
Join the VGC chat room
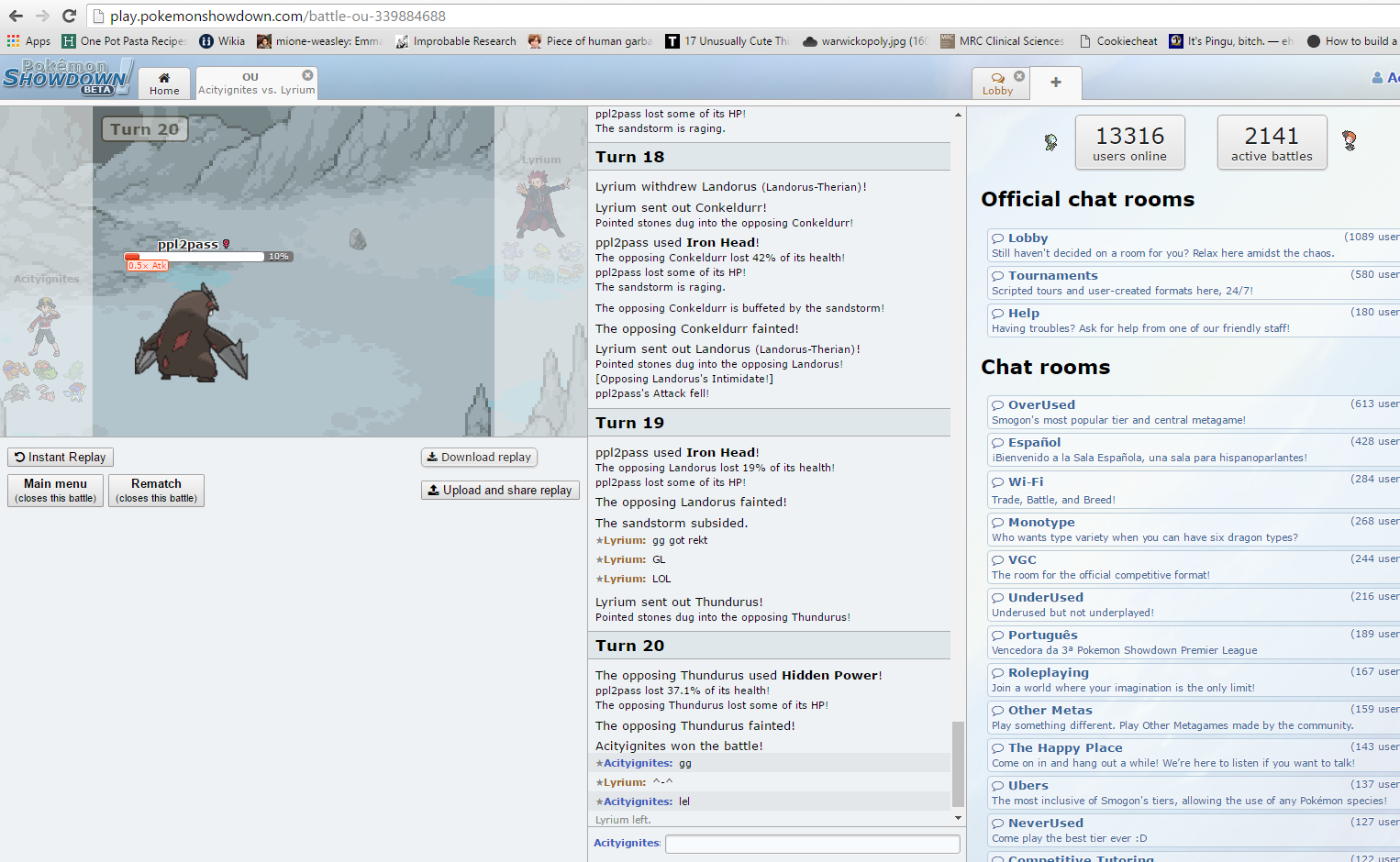(1193, 567)
